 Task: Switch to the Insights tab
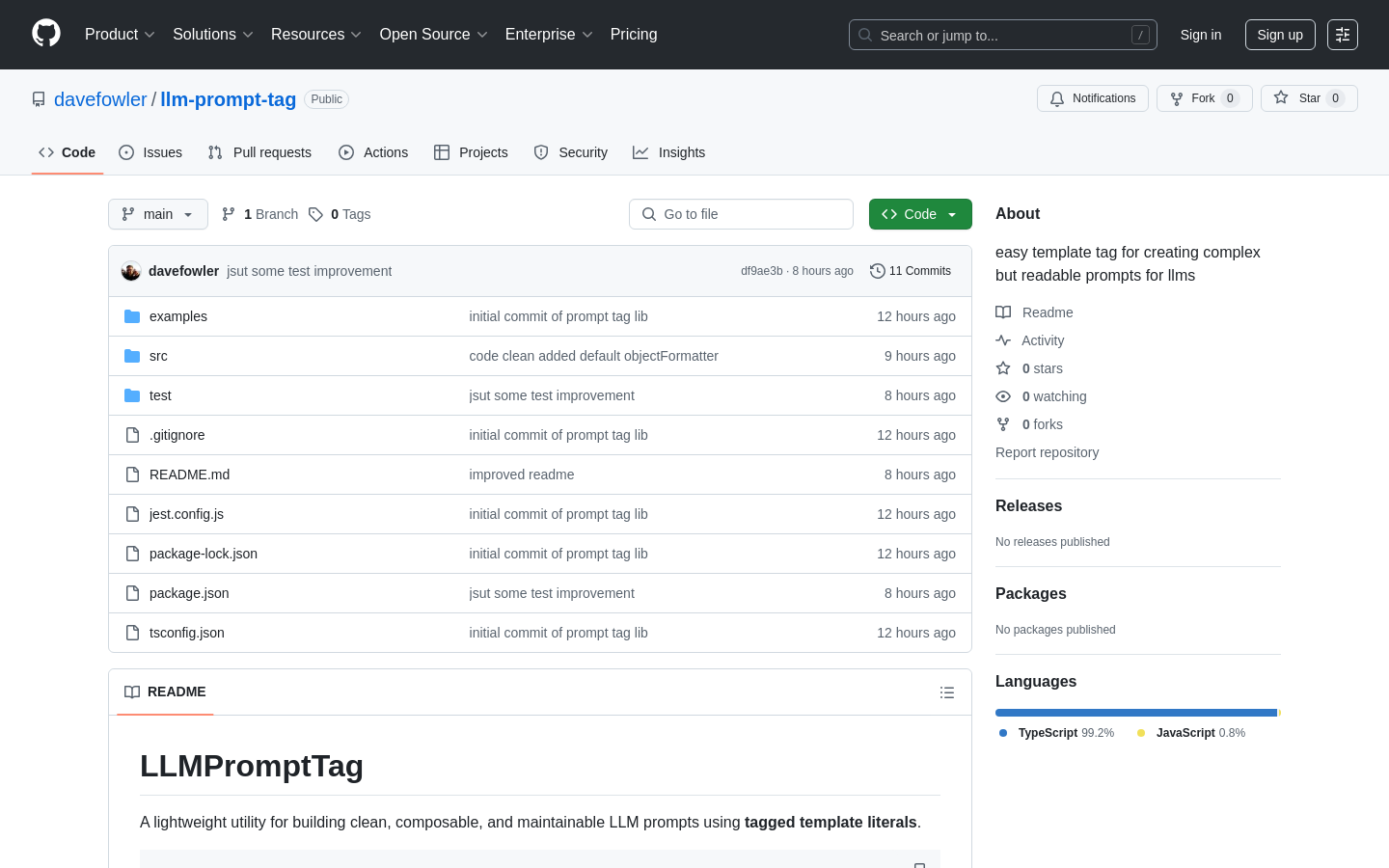(x=669, y=152)
